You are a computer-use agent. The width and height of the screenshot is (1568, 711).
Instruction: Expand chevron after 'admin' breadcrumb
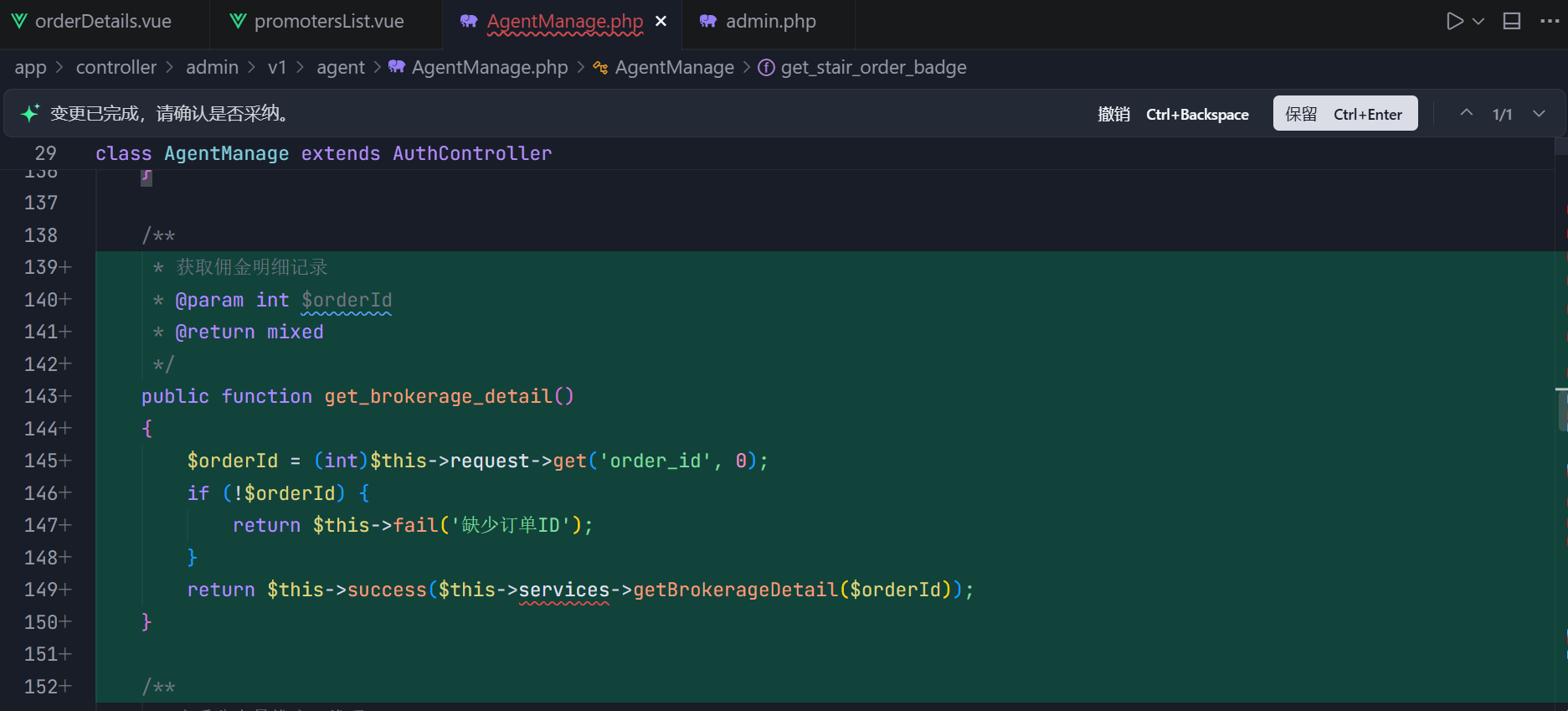251,68
